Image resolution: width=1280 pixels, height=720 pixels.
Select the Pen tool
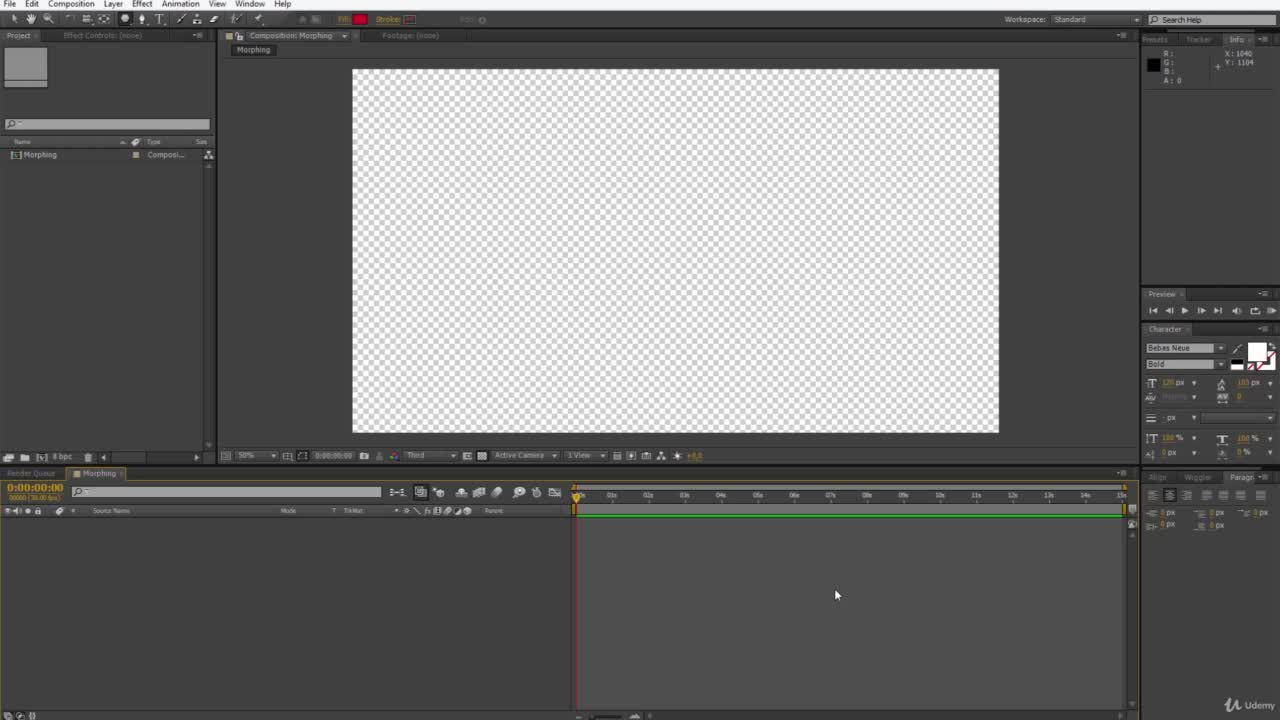pyautogui.click(x=142, y=19)
